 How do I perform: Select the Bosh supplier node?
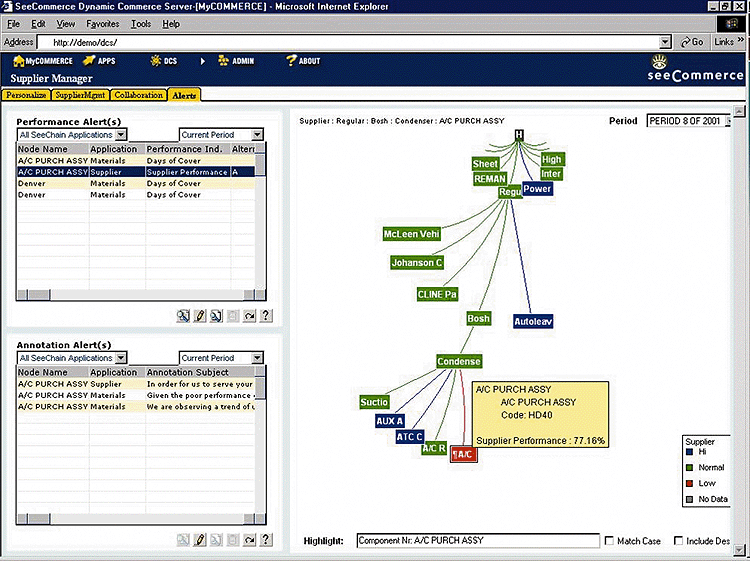tap(478, 319)
